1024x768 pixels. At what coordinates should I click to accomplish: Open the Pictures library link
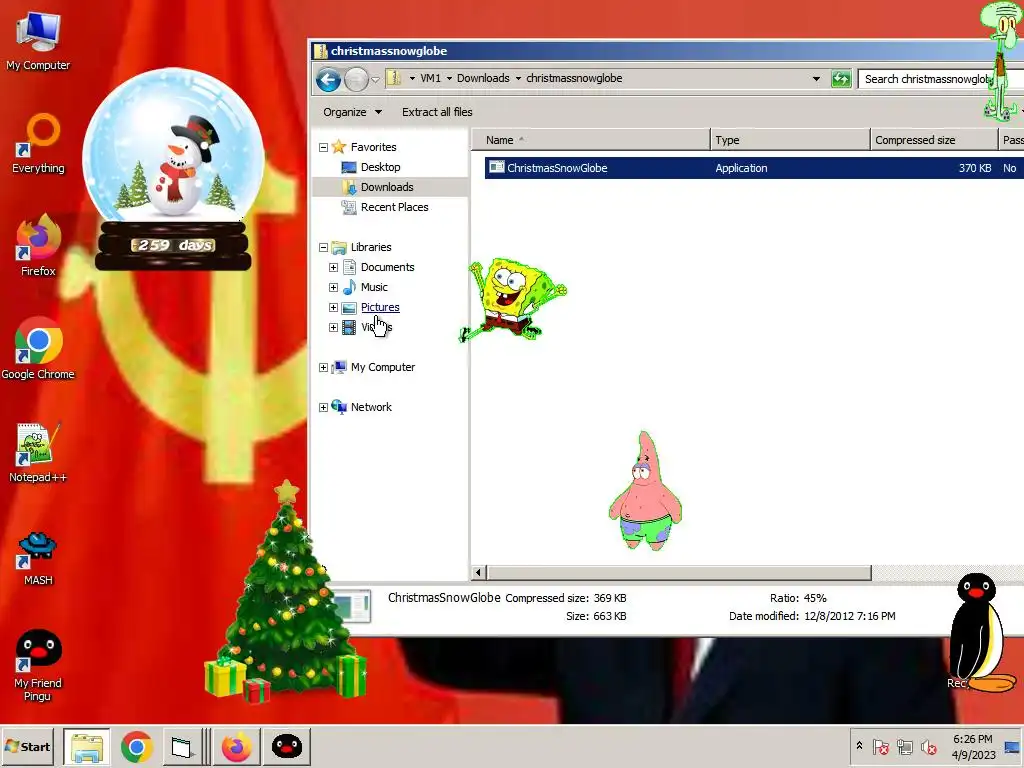[x=380, y=307]
